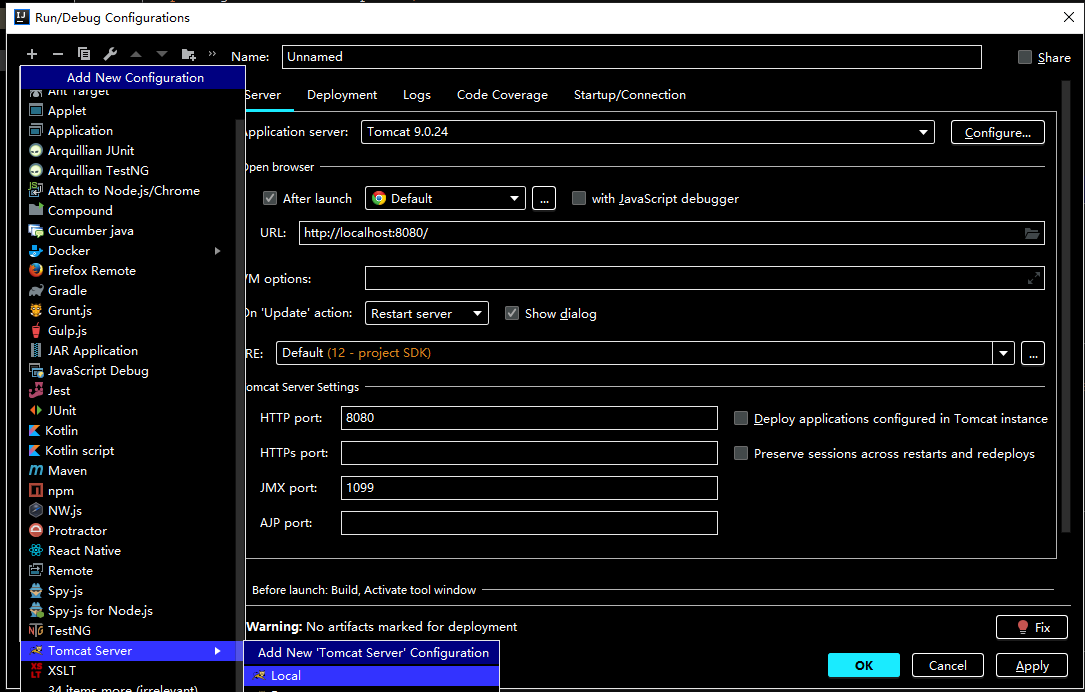Click the minus icon to remove configuration
The width and height of the screenshot is (1085, 692).
coord(58,54)
